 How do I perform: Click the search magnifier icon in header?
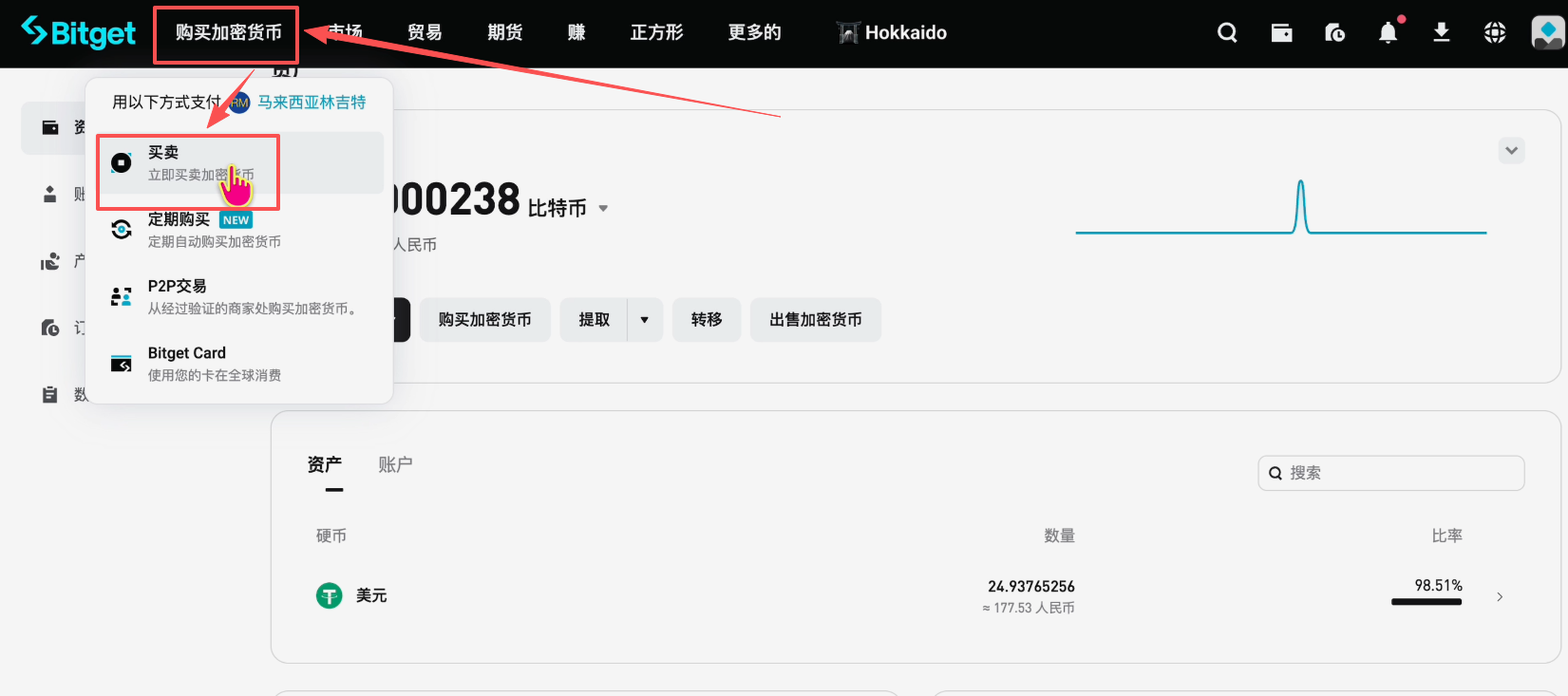tap(1227, 33)
